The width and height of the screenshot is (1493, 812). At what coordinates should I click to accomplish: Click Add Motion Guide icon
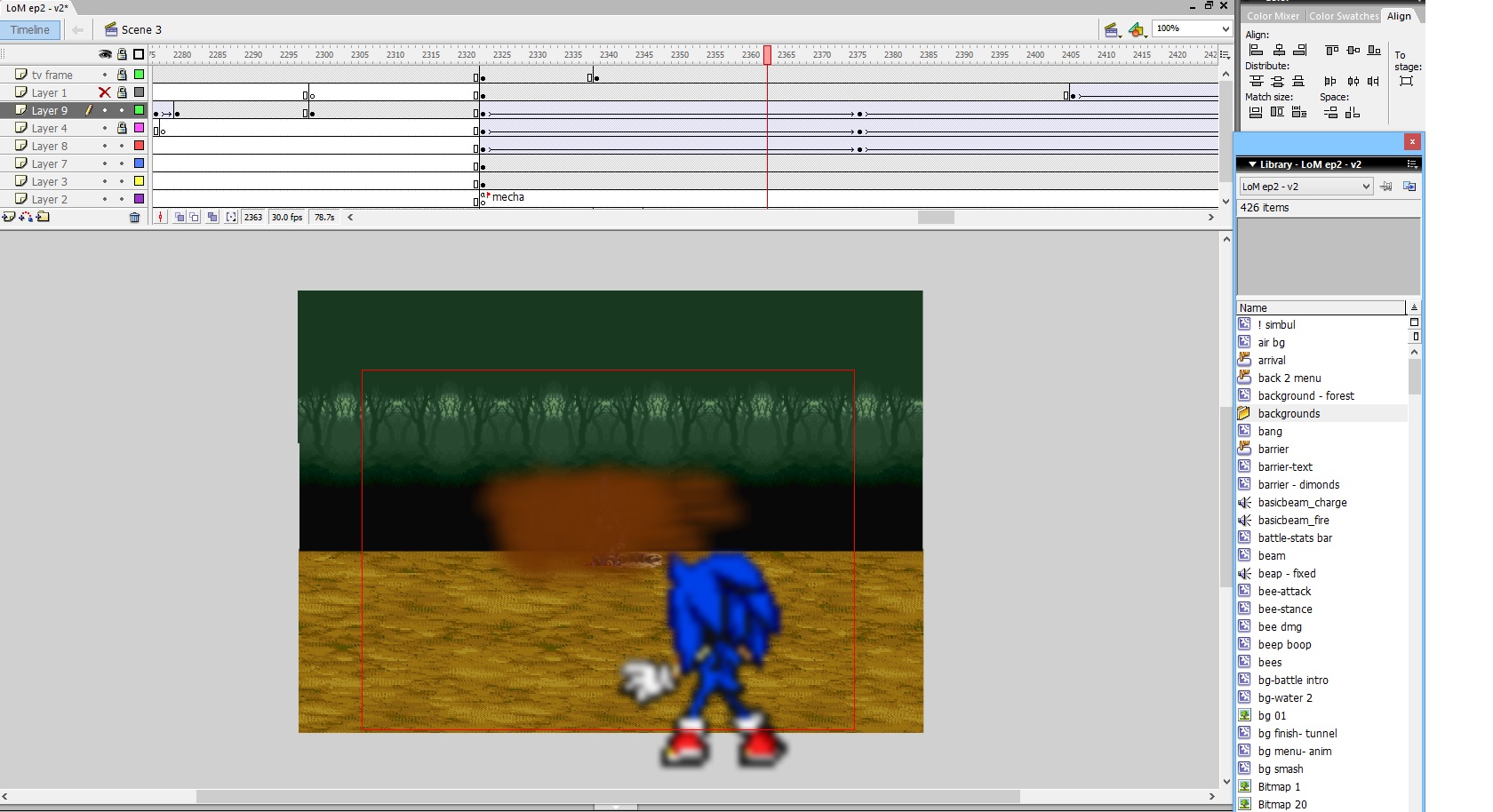click(26, 217)
